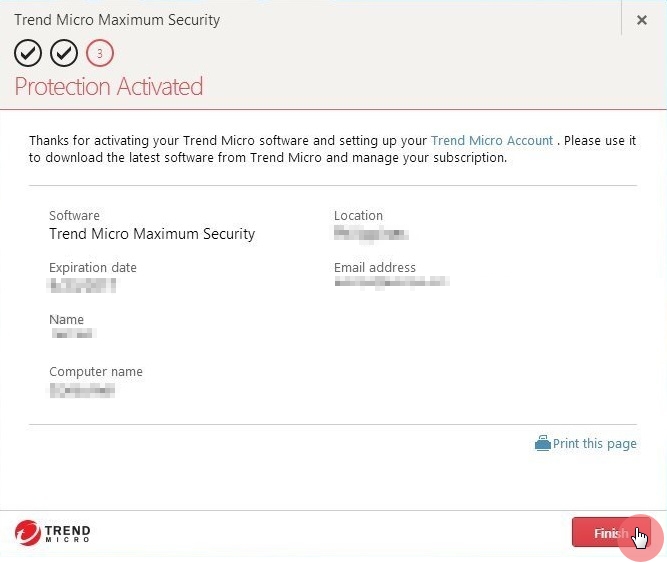This screenshot has width=667, height=564.
Task: Click the second completed step checkmark icon
Action: (64, 53)
